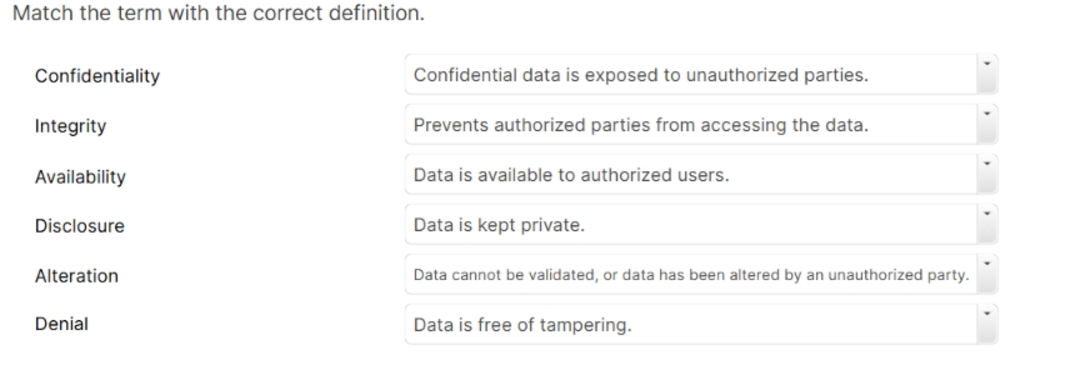This screenshot has width=1072, height=380.
Task: Select the 'Confidential data is exposed' combo box
Action: 701,74
